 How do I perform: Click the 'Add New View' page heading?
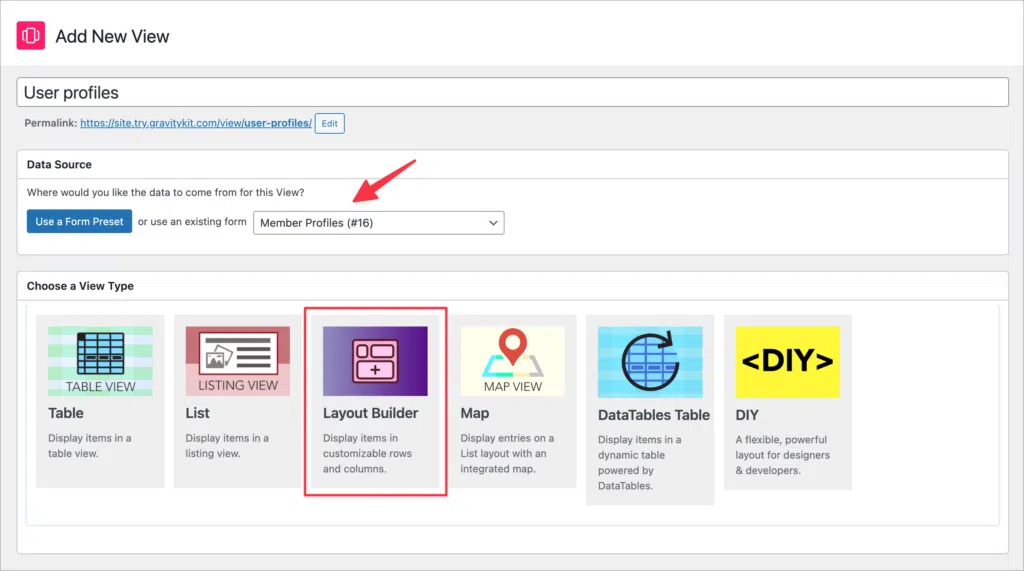[x=112, y=37]
